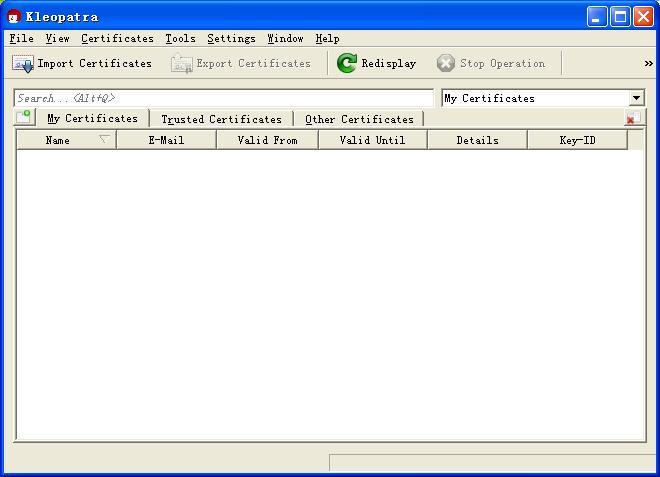
Task: Click the green Redisplay refresh icon
Action: pos(347,63)
